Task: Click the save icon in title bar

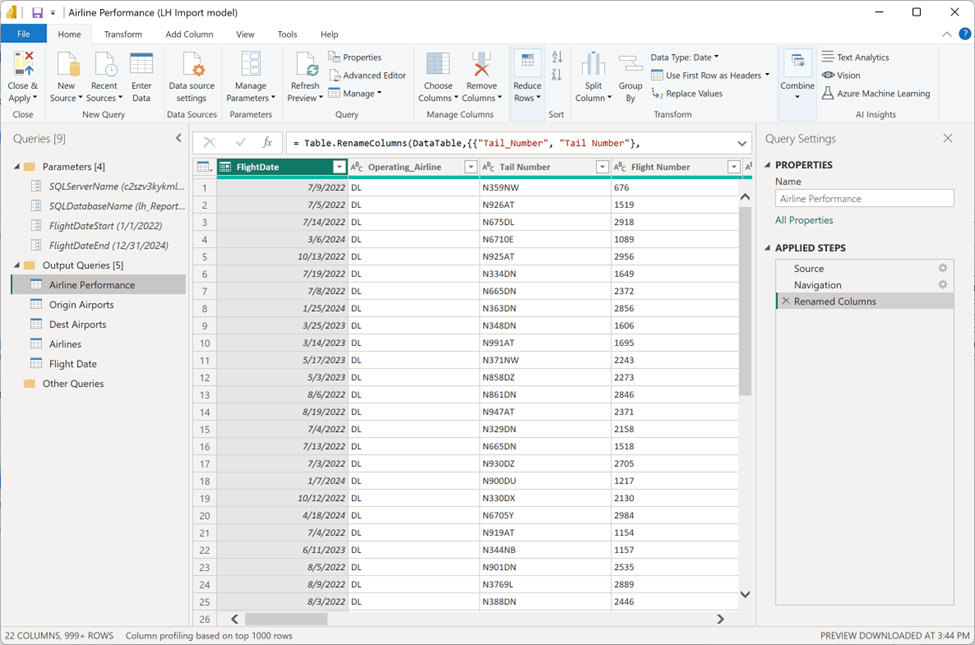Action: tap(37, 12)
